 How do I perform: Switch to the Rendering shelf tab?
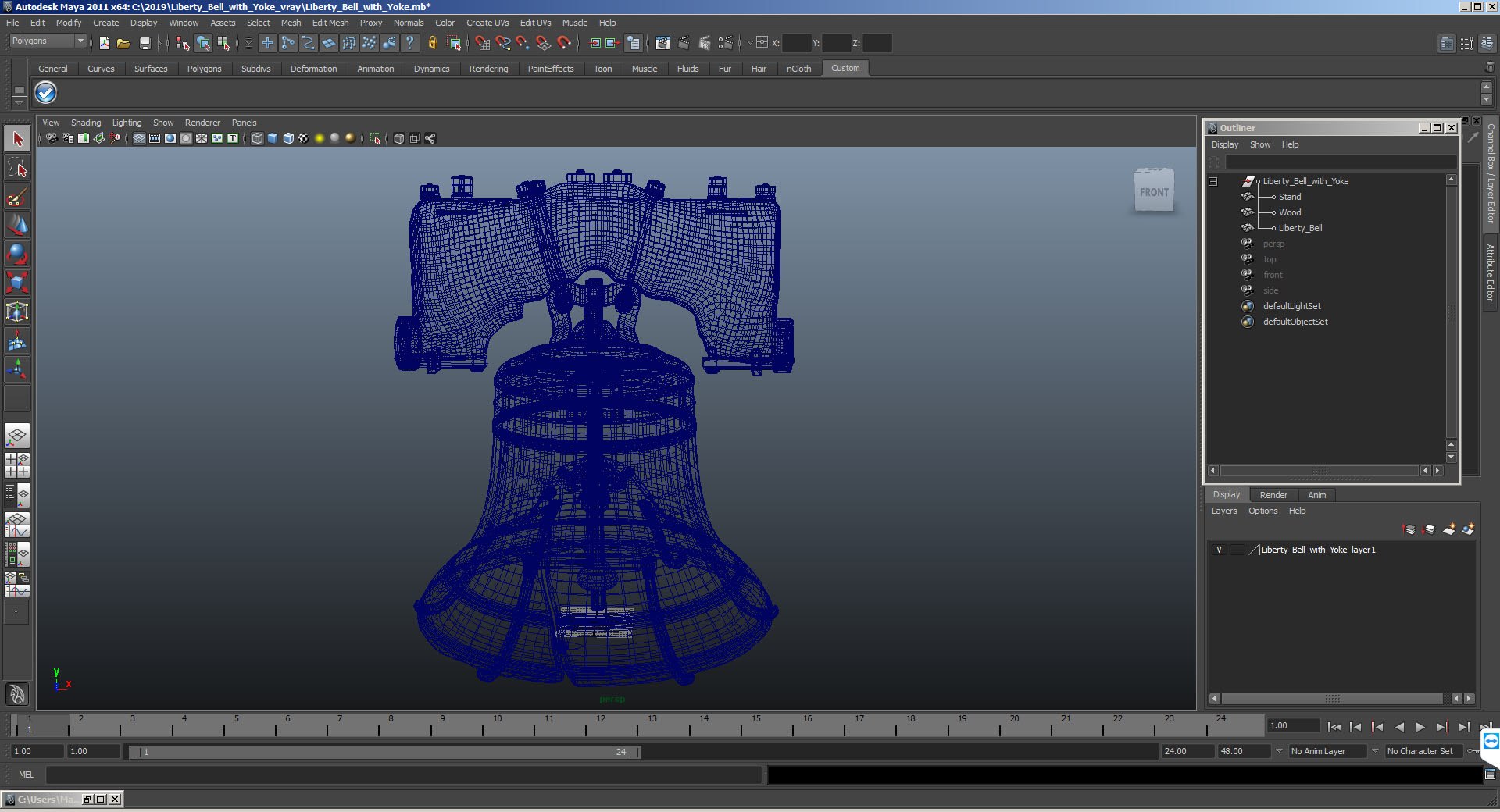pos(488,69)
